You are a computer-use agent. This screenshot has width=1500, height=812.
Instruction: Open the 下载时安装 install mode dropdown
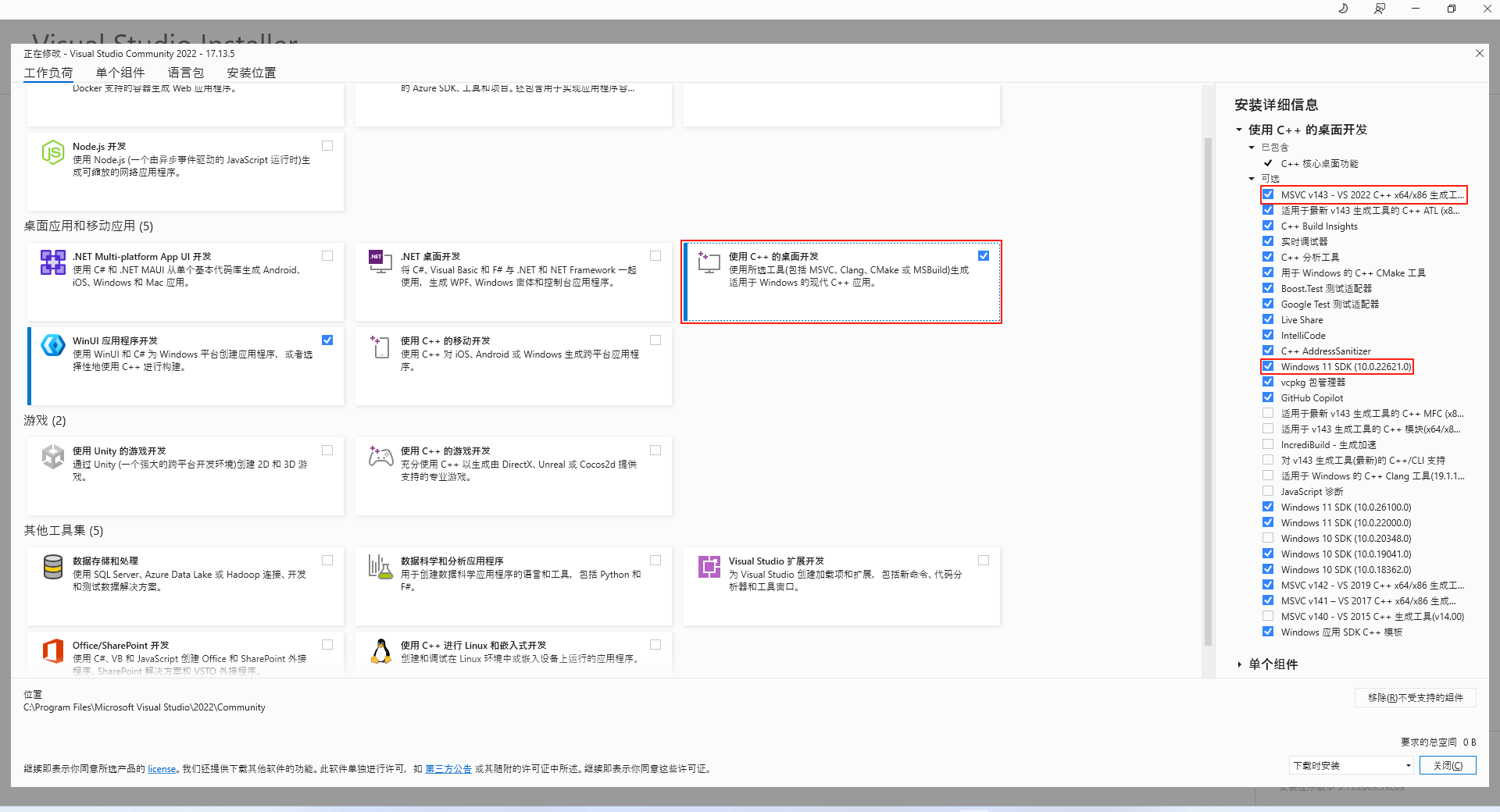[1352, 765]
